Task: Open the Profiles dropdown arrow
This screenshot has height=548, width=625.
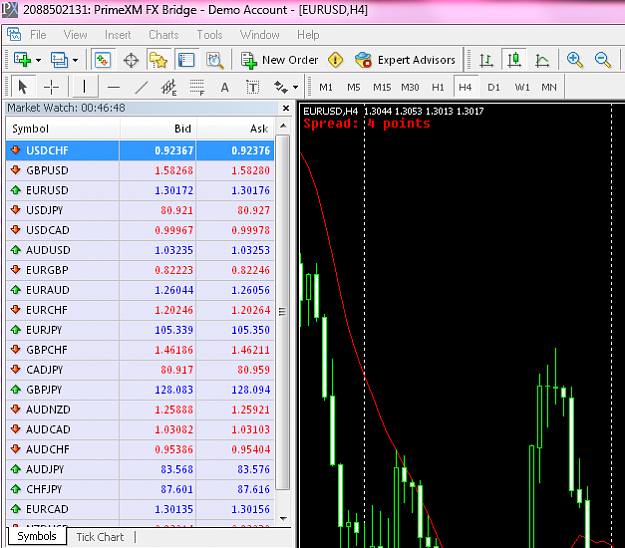Action: 75,61
